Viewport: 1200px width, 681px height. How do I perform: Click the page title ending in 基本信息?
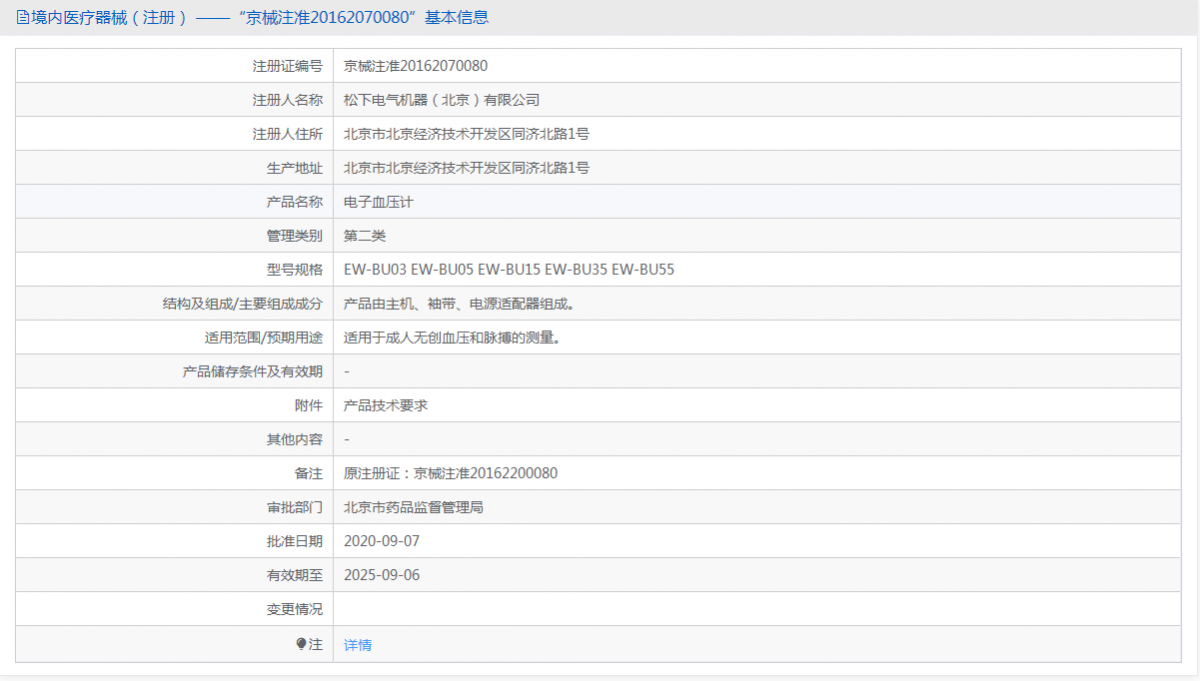coord(260,18)
